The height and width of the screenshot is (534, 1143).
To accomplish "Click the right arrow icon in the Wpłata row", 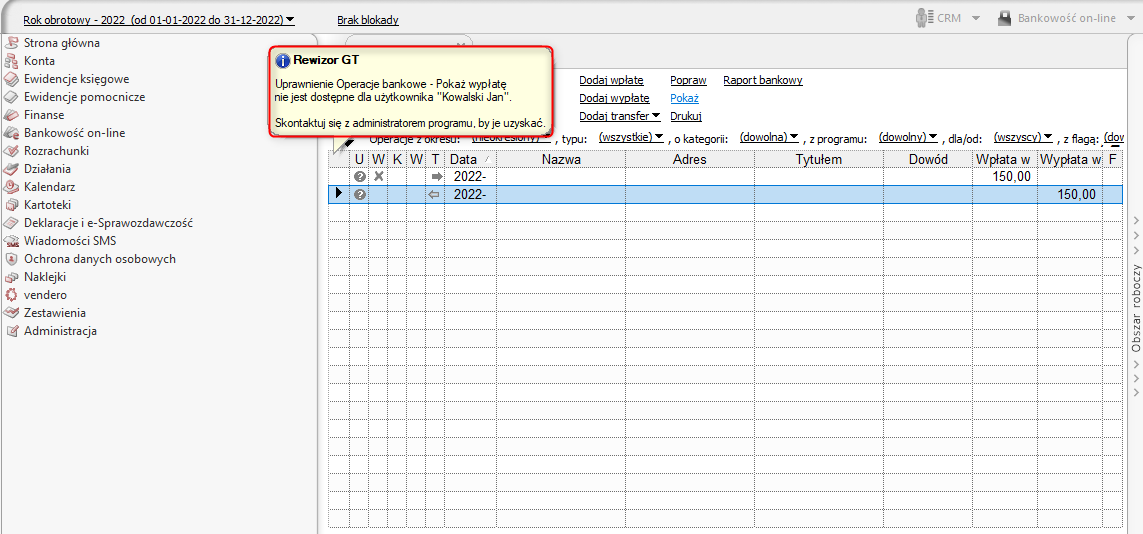I will (x=437, y=176).
